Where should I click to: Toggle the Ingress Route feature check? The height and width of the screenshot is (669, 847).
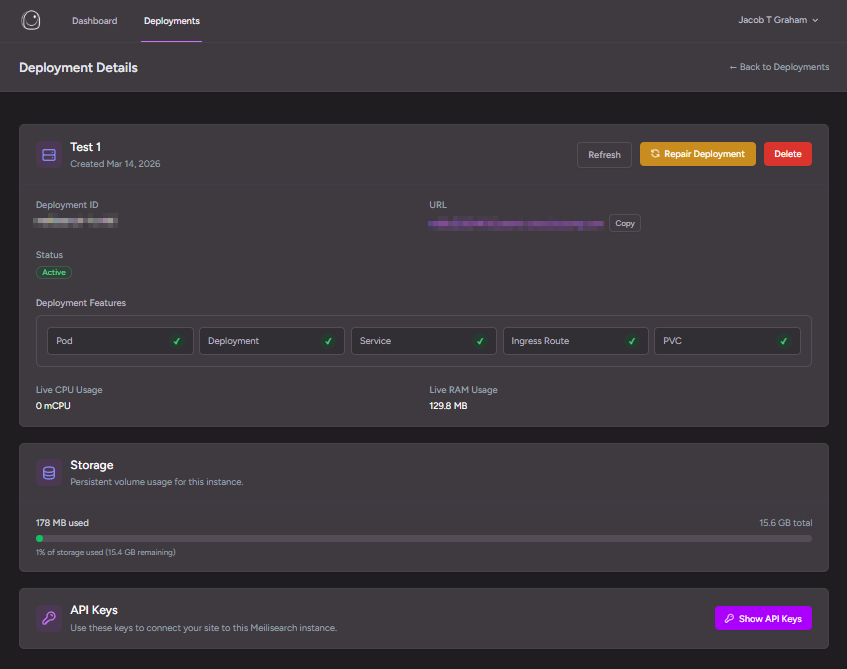631,340
